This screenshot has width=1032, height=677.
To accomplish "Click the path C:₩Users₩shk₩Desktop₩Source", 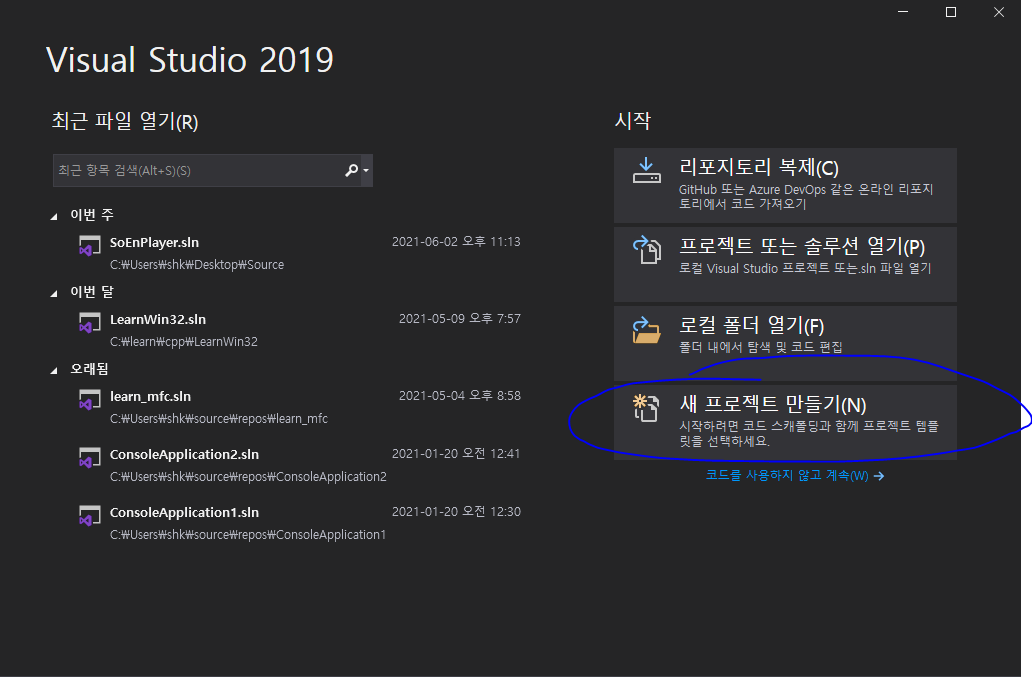I will point(197,264).
